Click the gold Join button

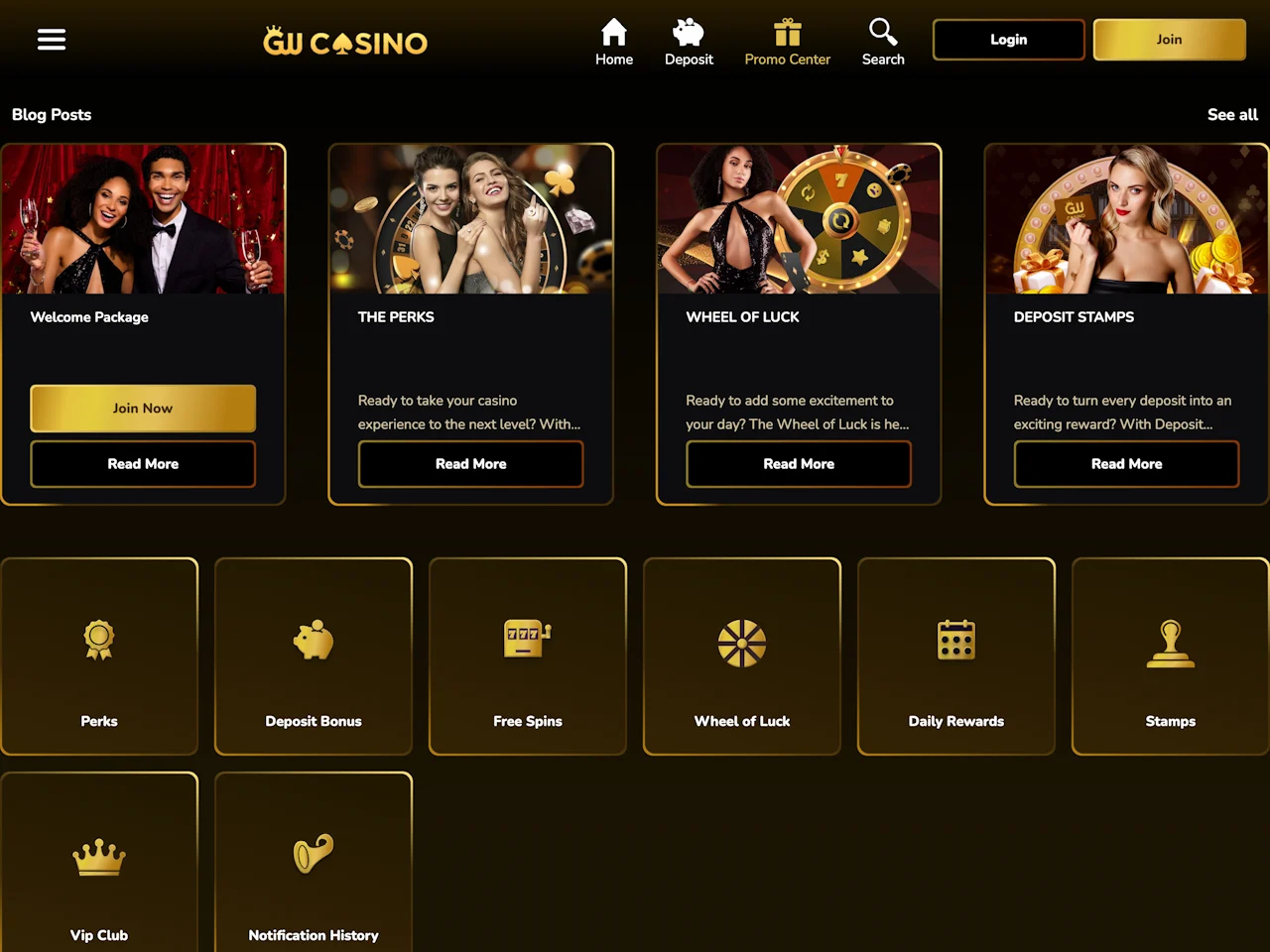(1169, 40)
